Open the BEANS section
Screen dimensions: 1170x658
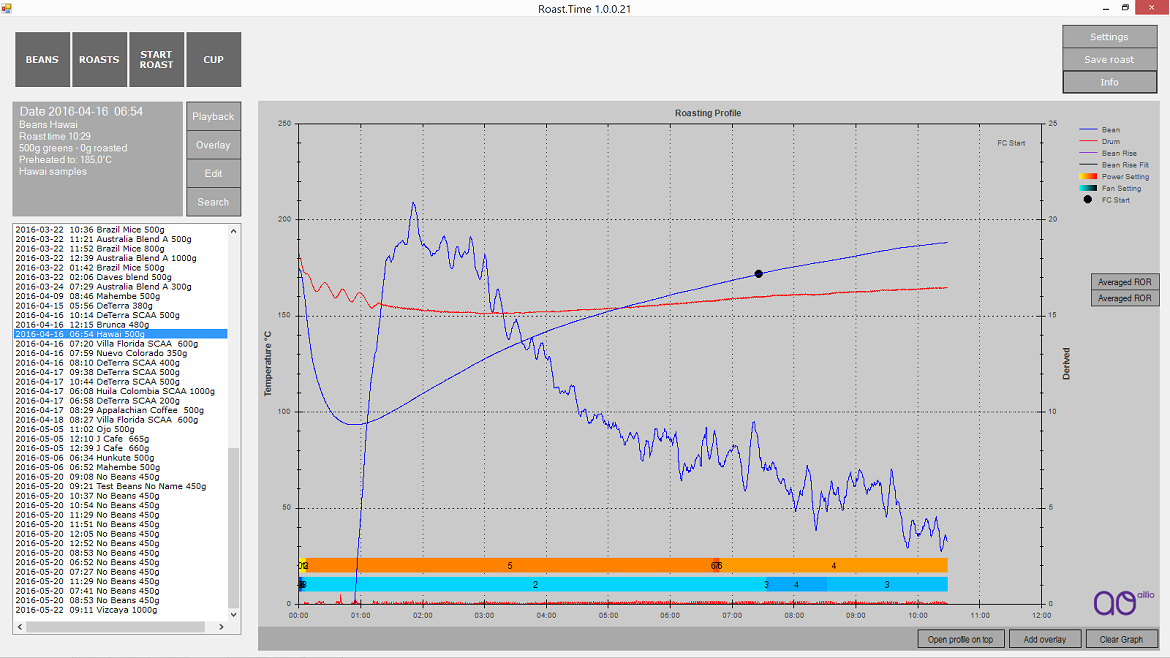(42, 60)
